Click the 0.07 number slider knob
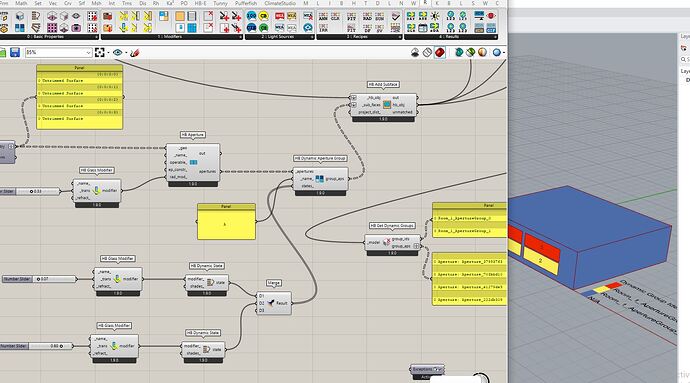This screenshot has height=383, width=690. click(38, 279)
